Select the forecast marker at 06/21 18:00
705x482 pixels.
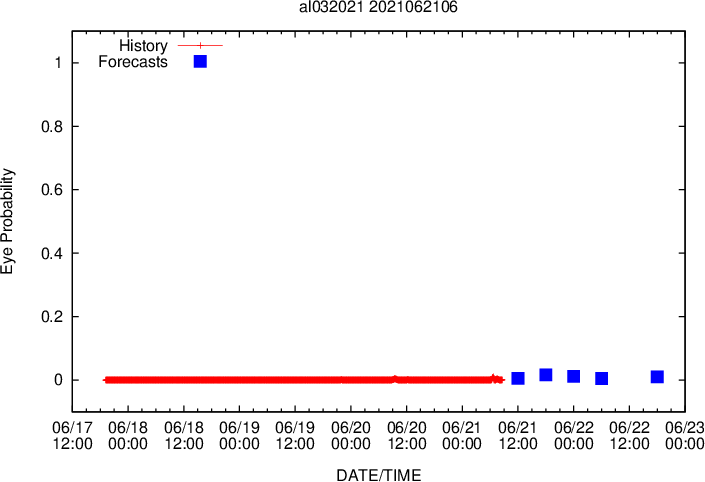[546, 375]
